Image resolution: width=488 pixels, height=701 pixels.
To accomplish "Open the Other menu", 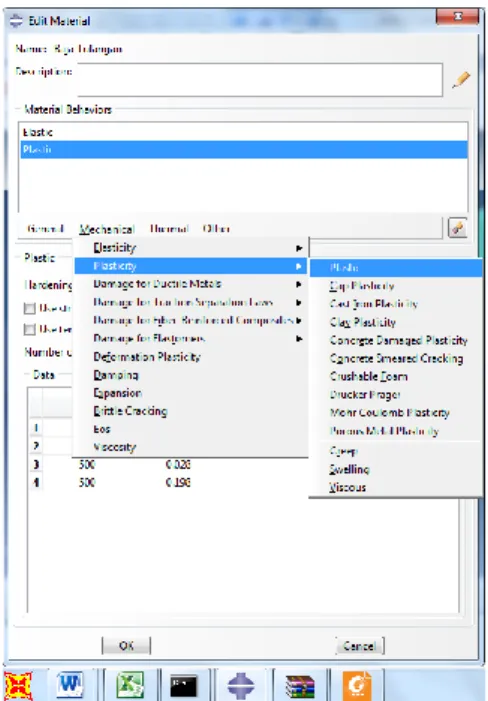I will [216, 228].
